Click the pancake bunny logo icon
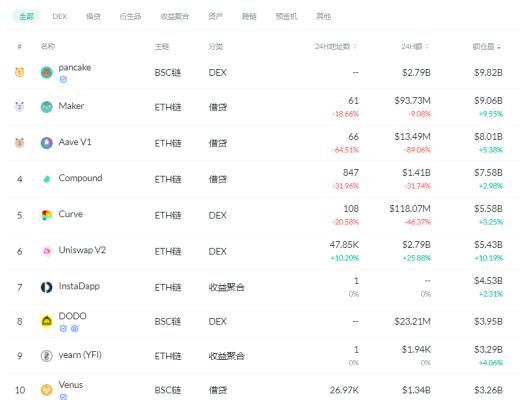 (47, 72)
